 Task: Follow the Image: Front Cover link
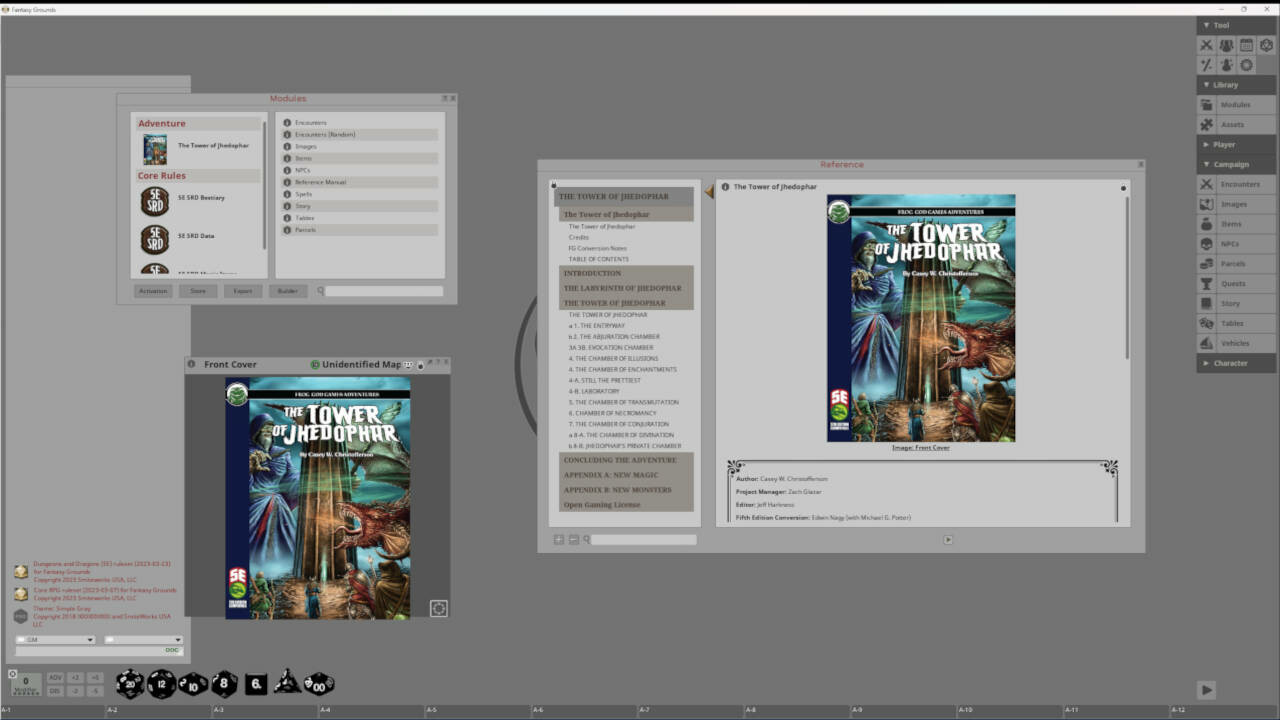(x=920, y=448)
